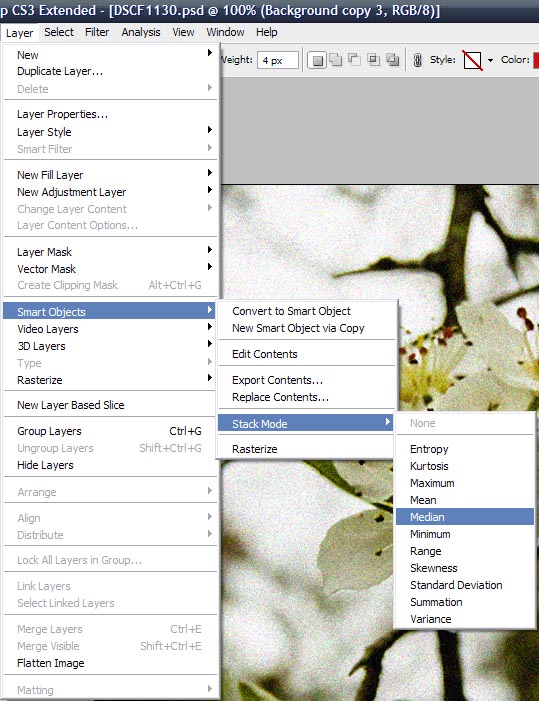
Task: Open the Window menu
Action: click(x=225, y=32)
